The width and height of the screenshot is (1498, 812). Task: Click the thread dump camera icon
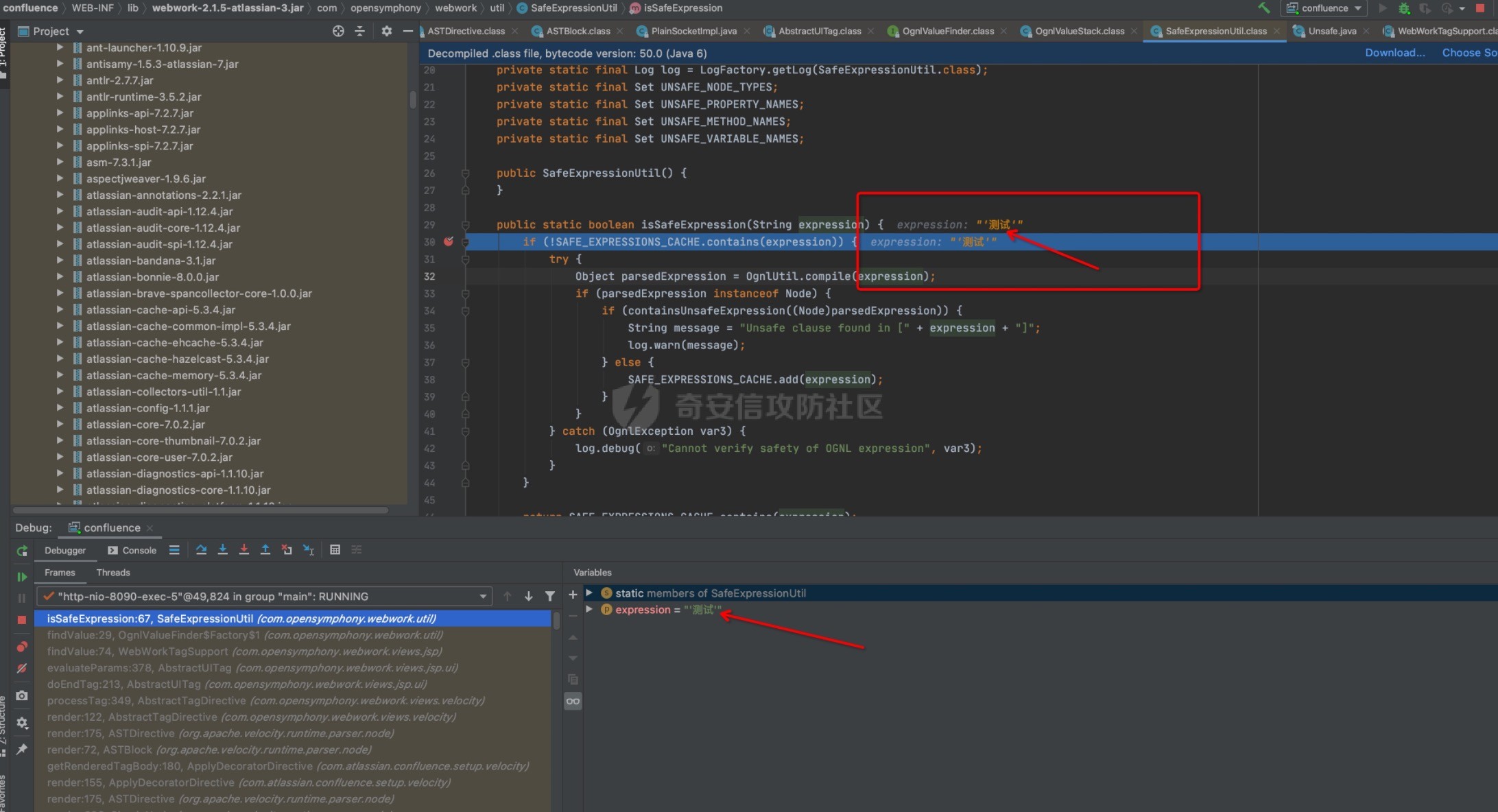(22, 695)
